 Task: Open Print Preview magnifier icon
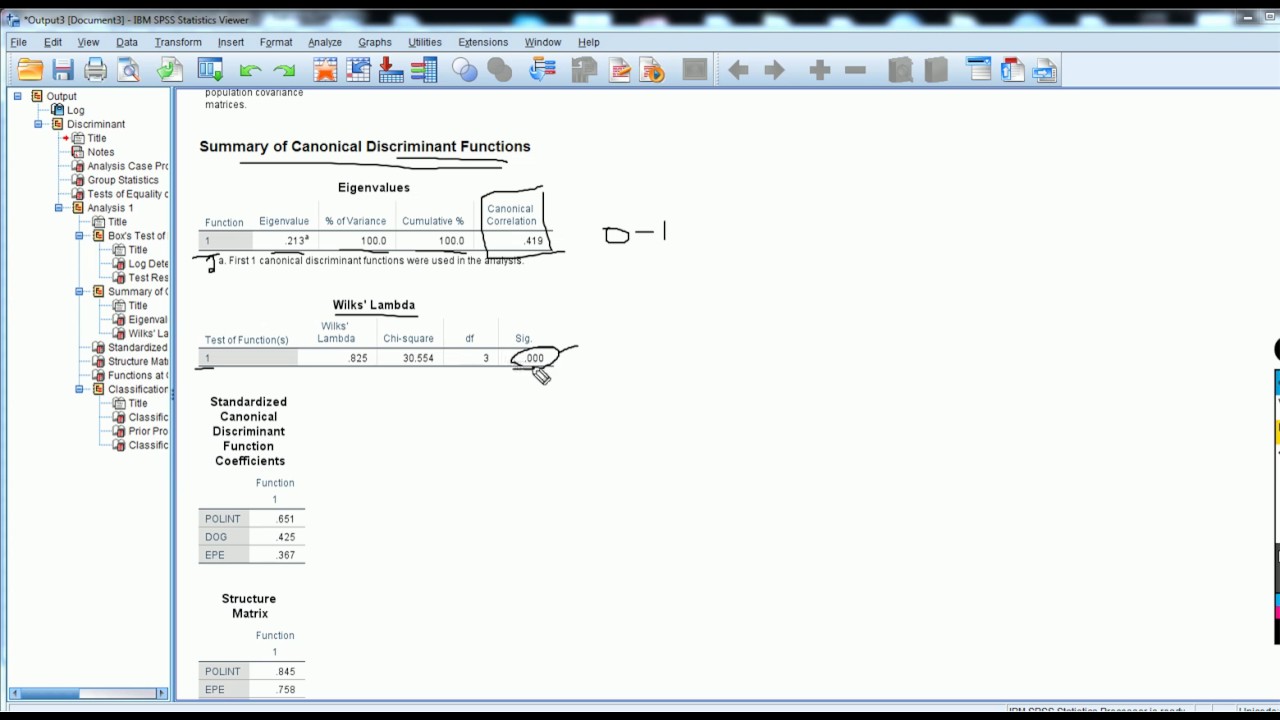(x=129, y=70)
